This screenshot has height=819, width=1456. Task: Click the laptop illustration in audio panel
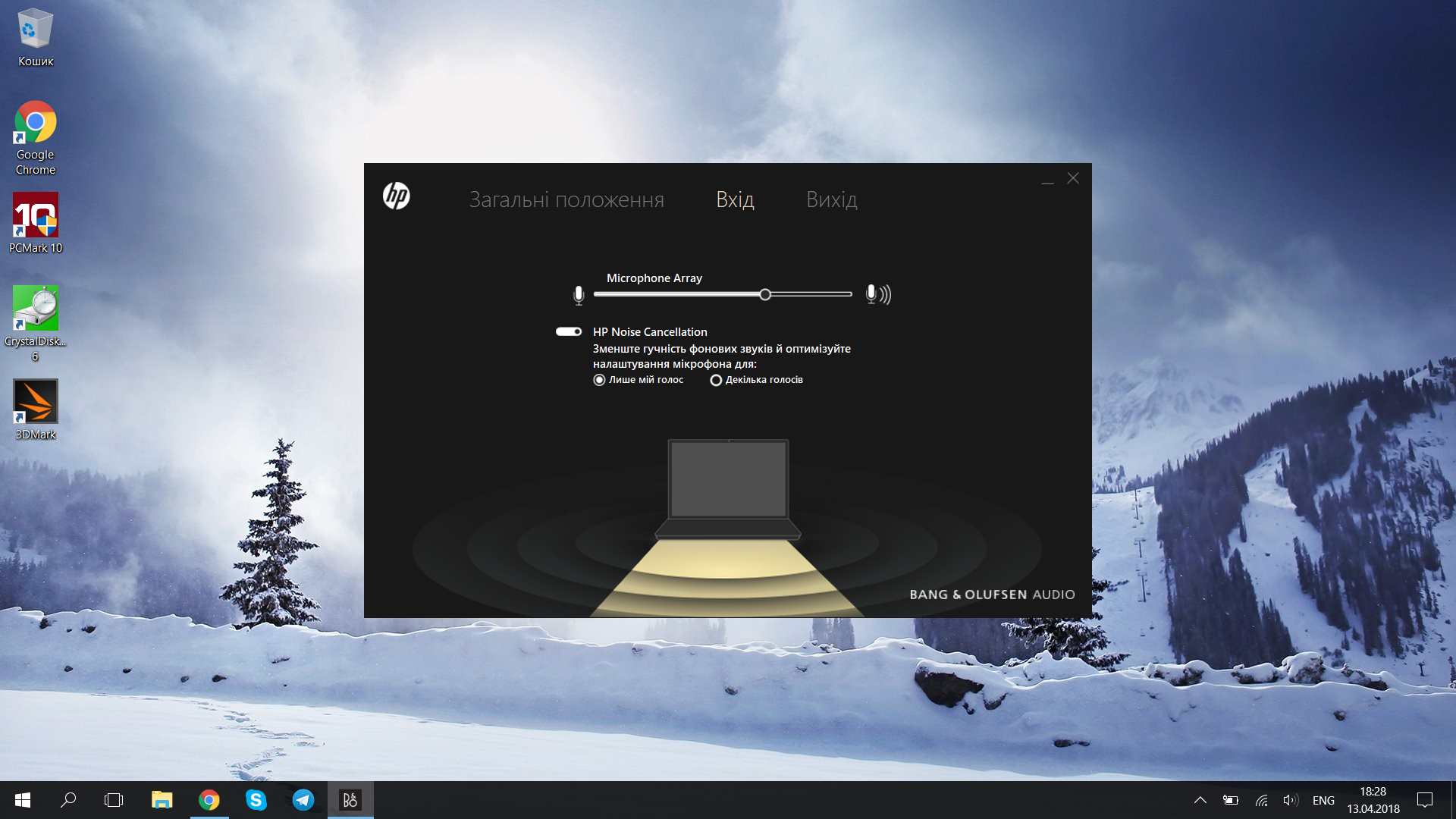728,489
